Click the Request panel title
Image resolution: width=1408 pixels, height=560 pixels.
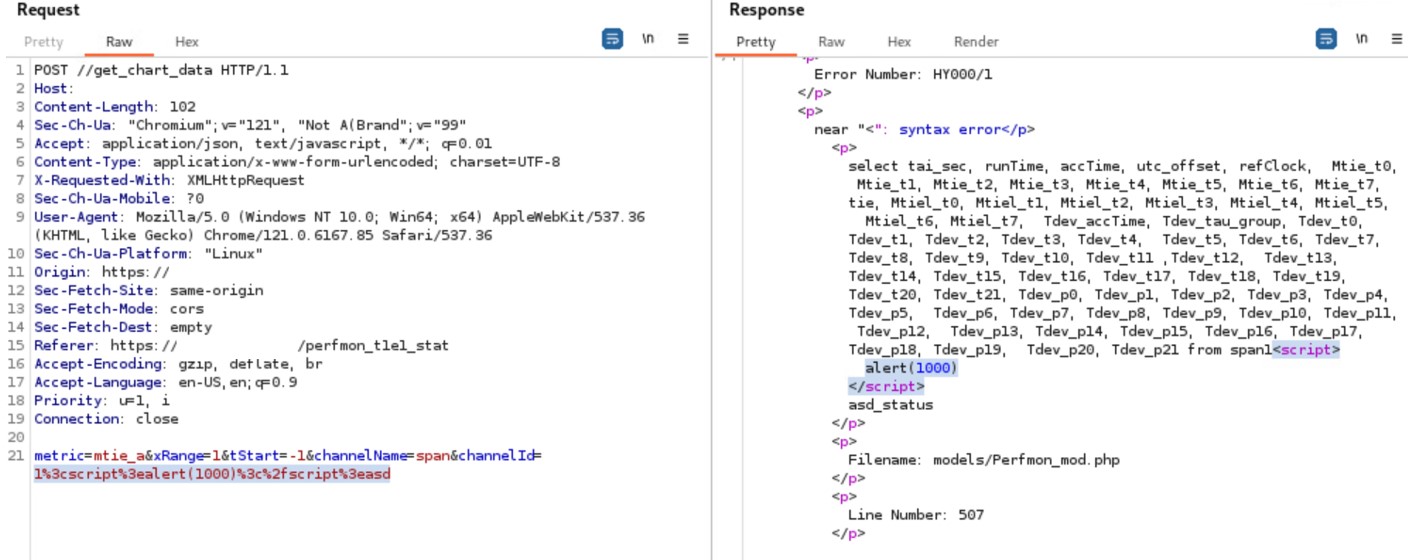pos(48,10)
